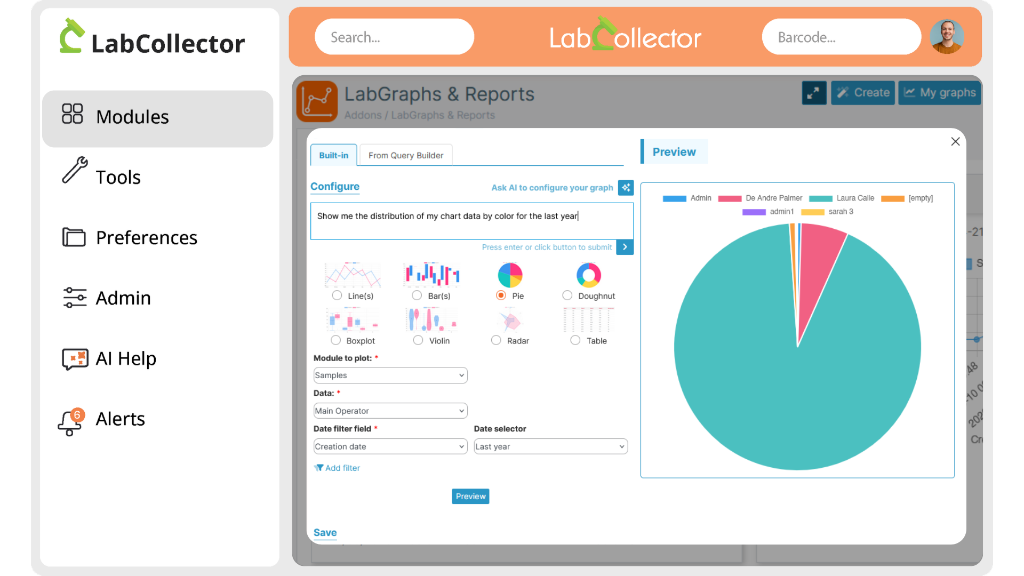
Task: Open the Module to plot dropdown
Action: (390, 376)
